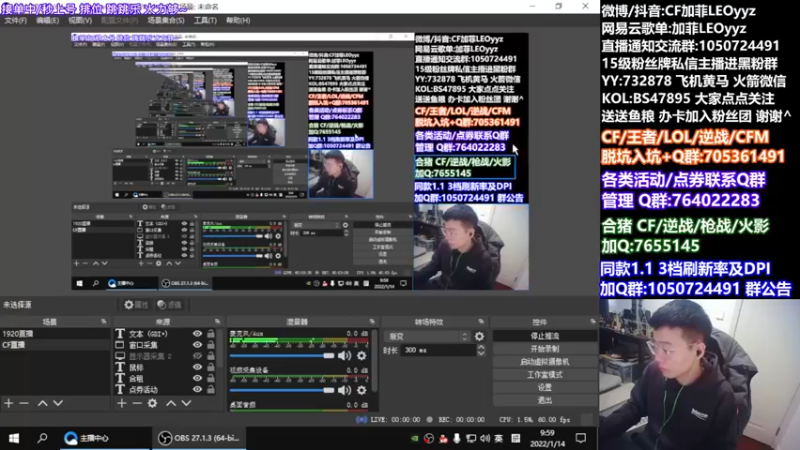Viewport: 800px width, 450px height.
Task: Toggle the lock on 窗口采集 source
Action: [211, 345]
